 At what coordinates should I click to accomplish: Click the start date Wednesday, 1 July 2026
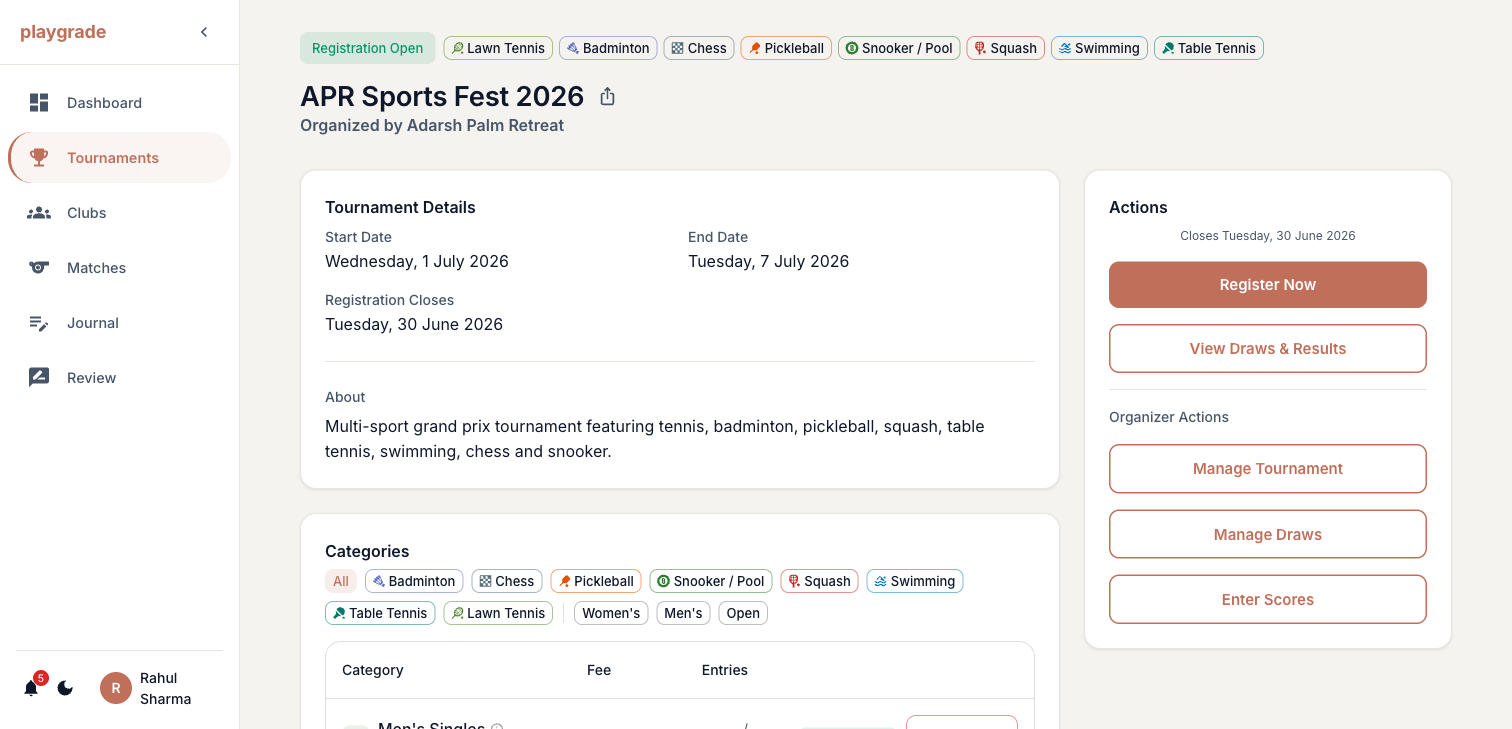pos(417,261)
